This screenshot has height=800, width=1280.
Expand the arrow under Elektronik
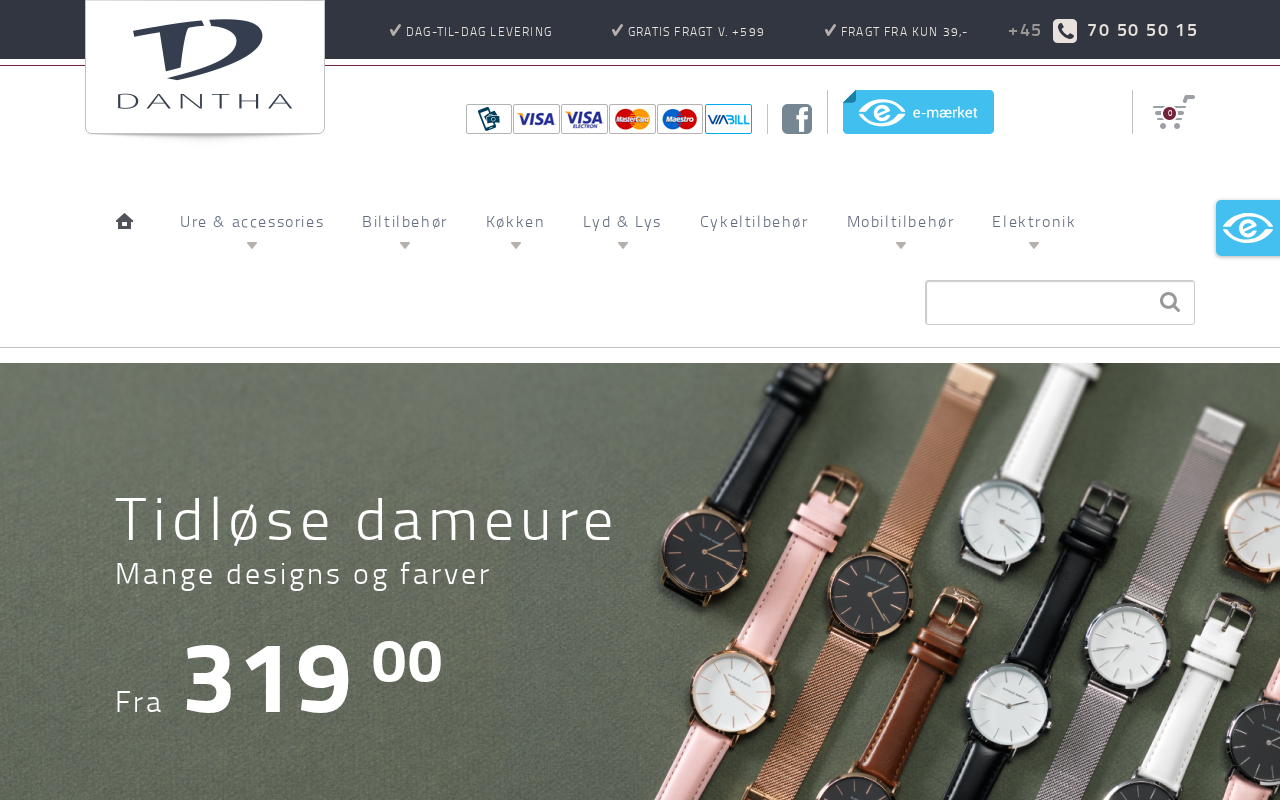coord(1034,246)
